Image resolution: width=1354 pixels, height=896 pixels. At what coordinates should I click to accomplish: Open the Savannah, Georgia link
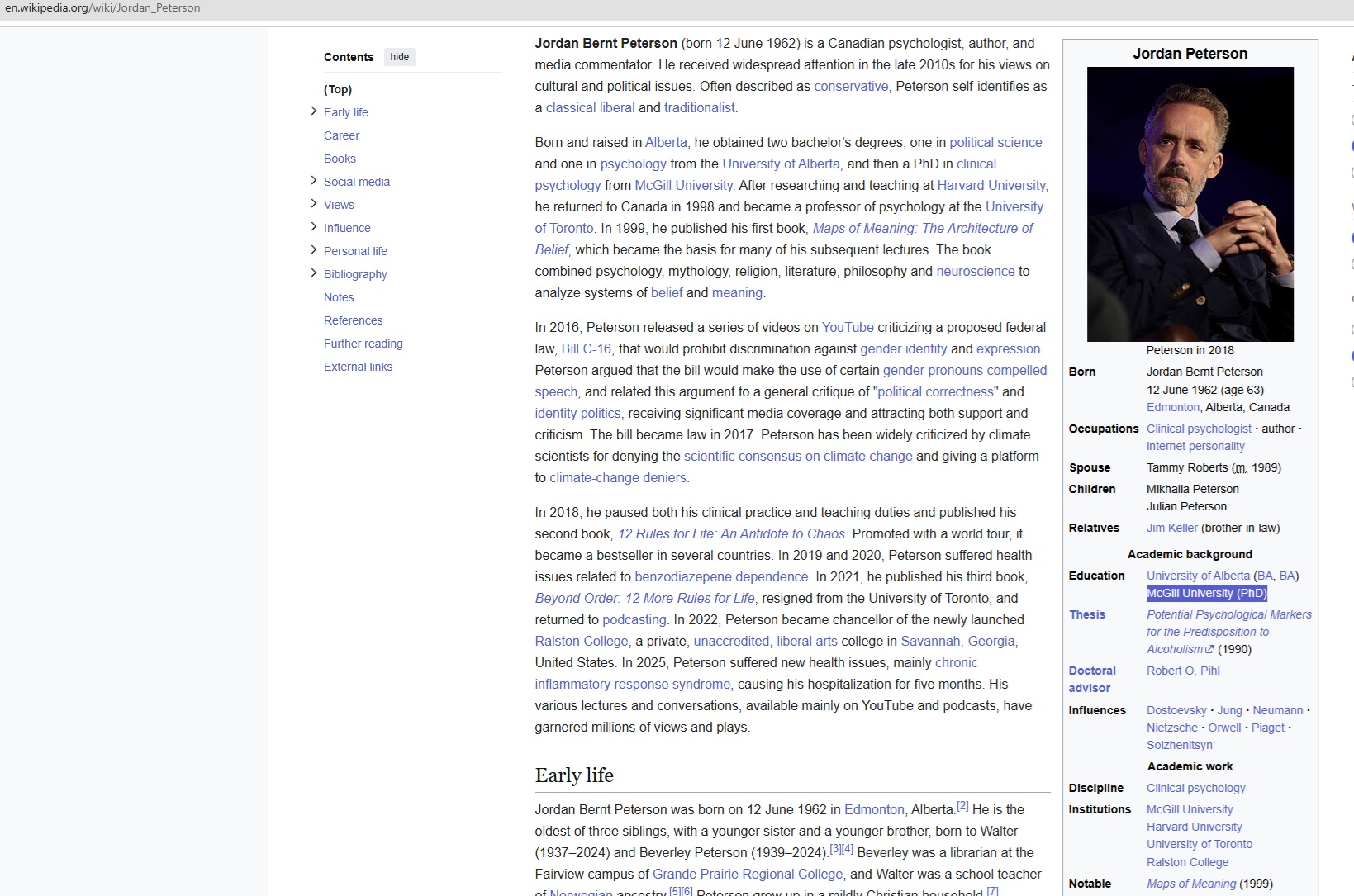(958, 641)
